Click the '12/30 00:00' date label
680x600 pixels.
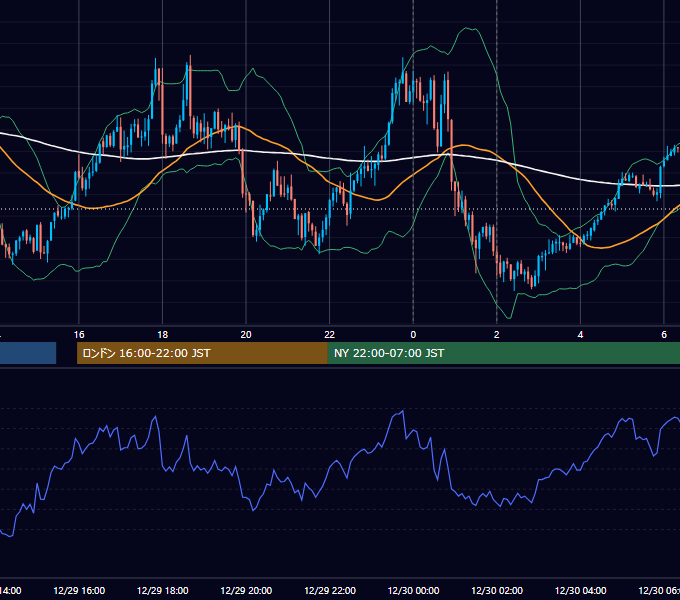[x=413, y=591]
